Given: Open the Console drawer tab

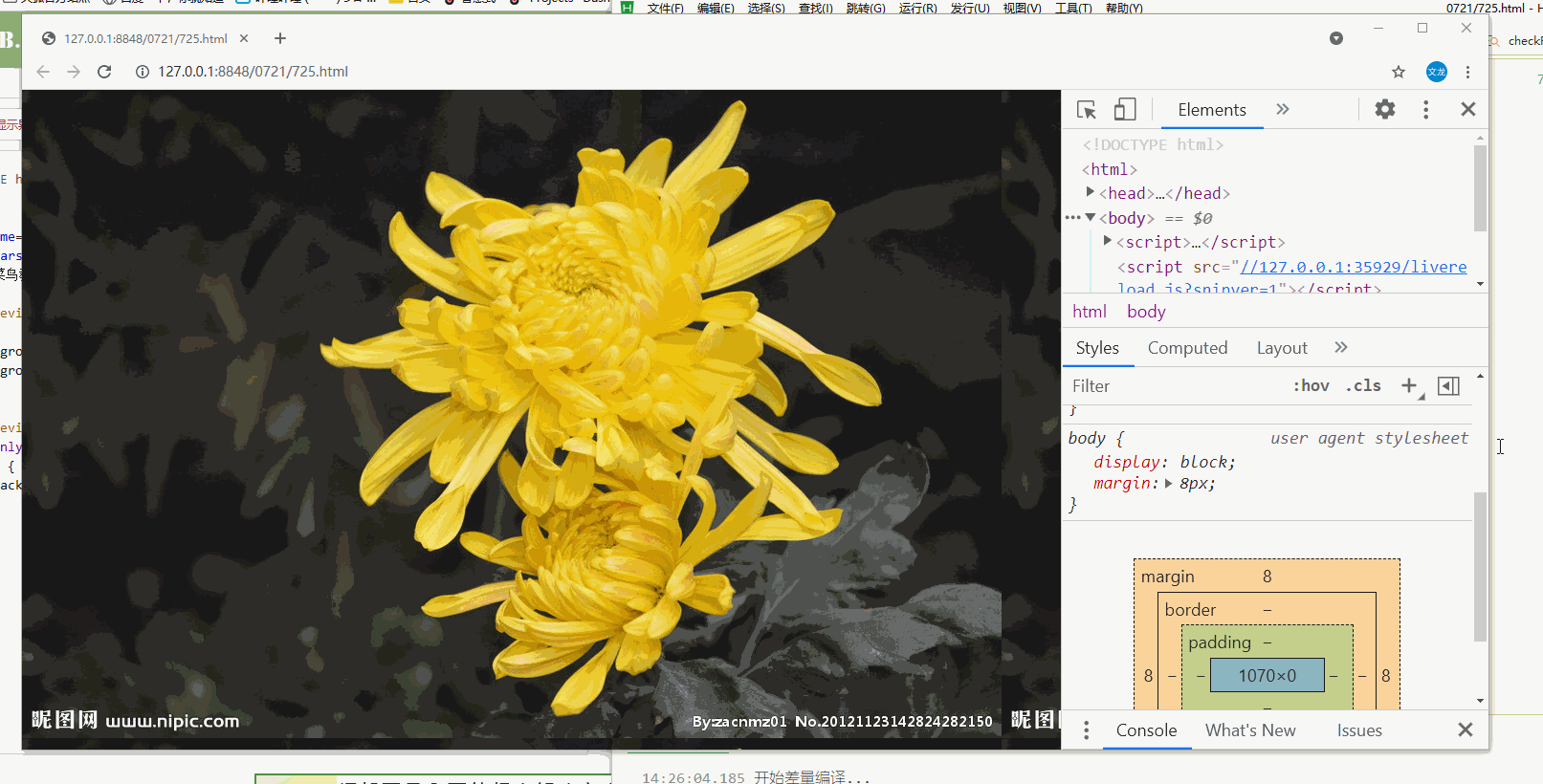Looking at the screenshot, I should [1146, 730].
